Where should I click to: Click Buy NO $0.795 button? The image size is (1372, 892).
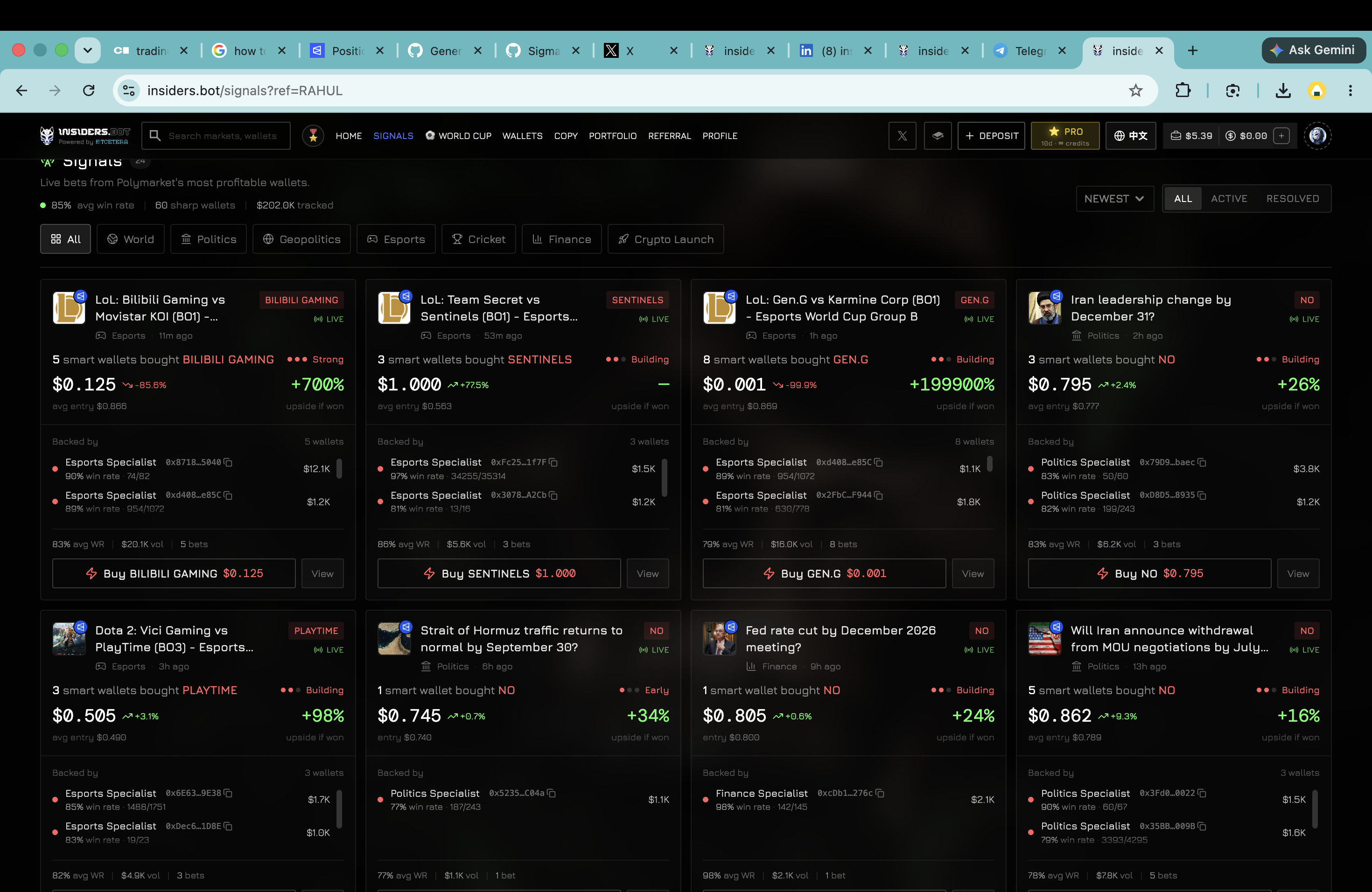click(x=1149, y=573)
